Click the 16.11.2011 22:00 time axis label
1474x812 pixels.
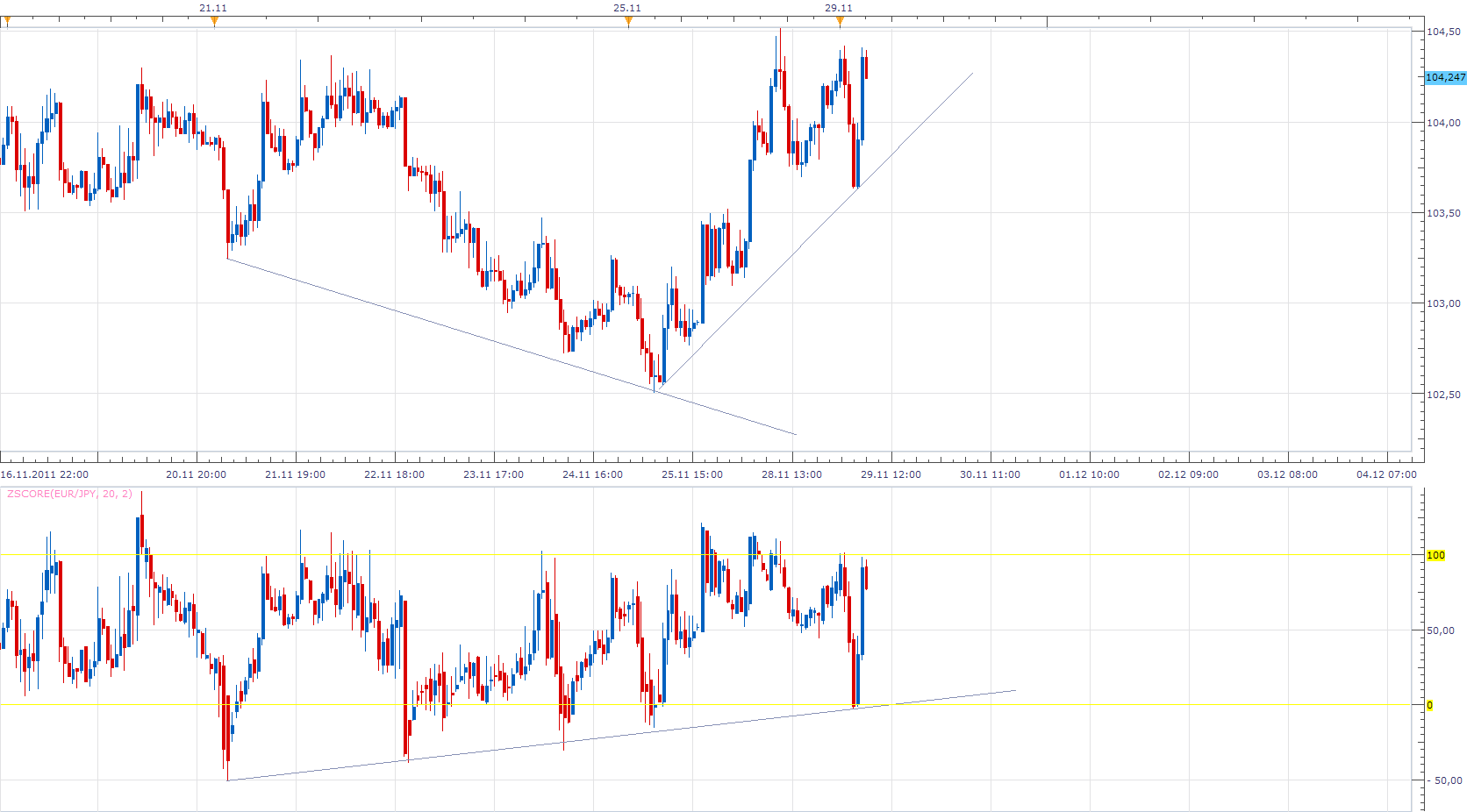[44, 474]
